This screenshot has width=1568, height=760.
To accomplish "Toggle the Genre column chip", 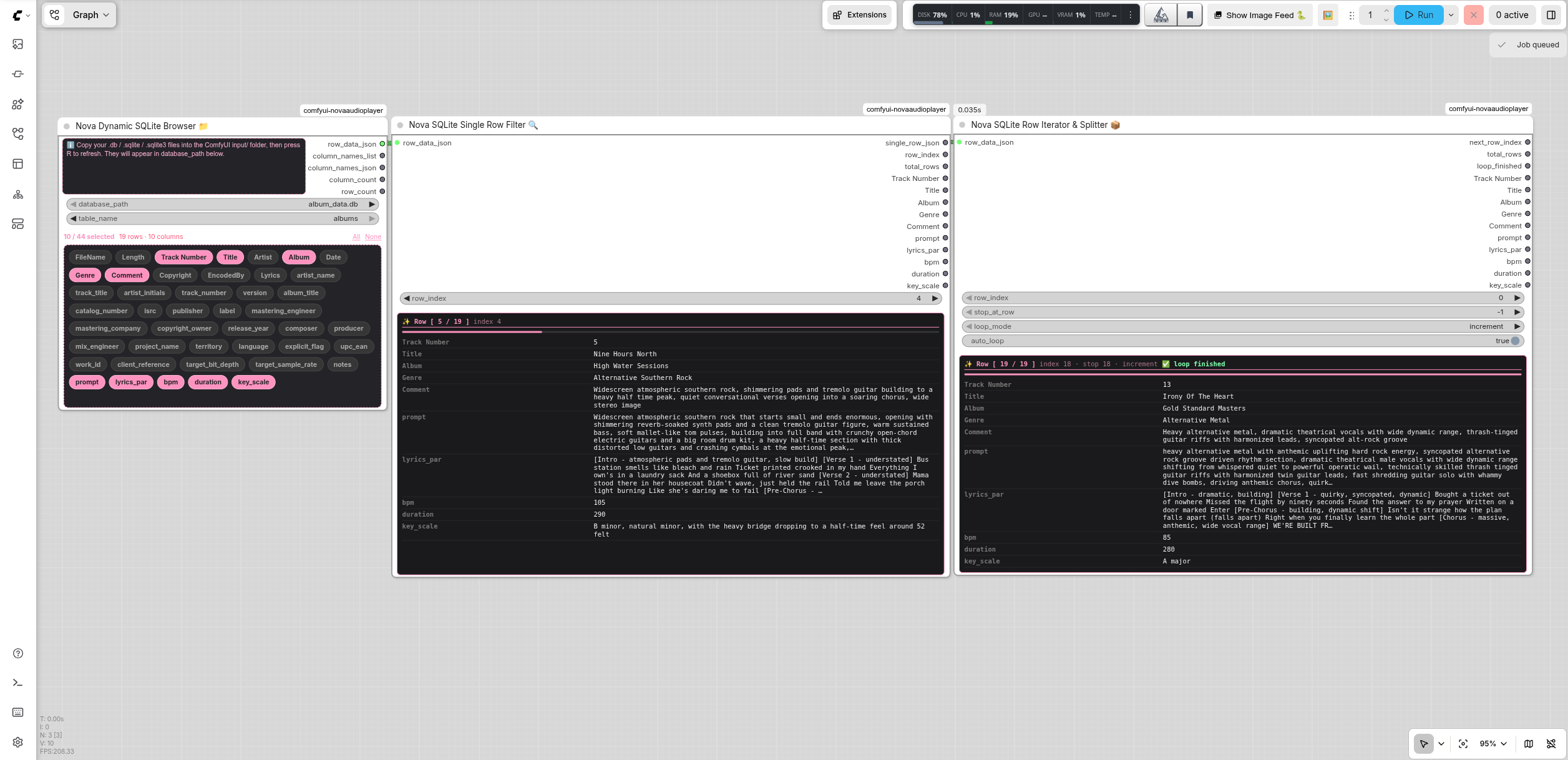I will point(85,275).
